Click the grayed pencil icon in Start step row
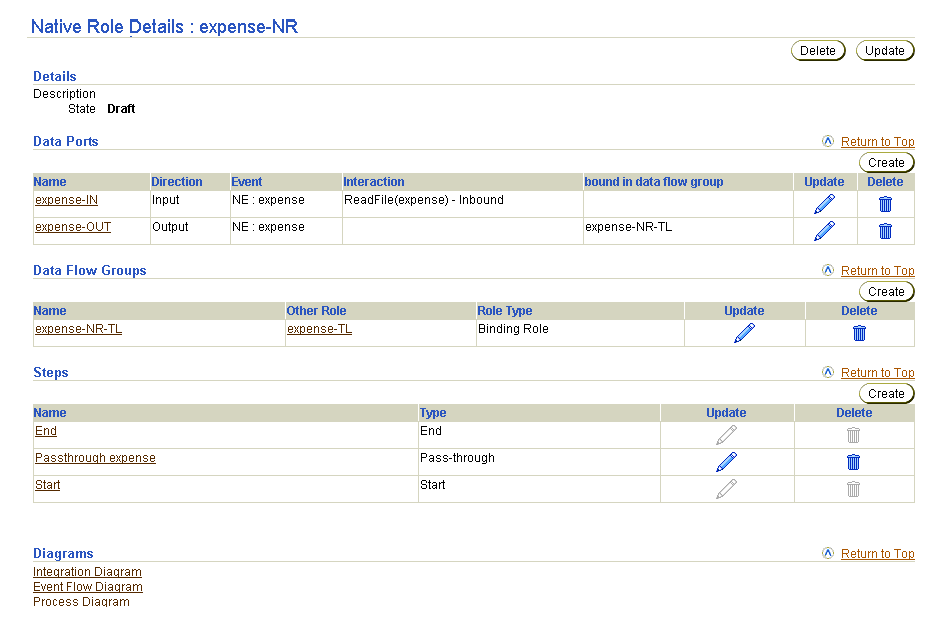950x634 pixels. point(726,489)
